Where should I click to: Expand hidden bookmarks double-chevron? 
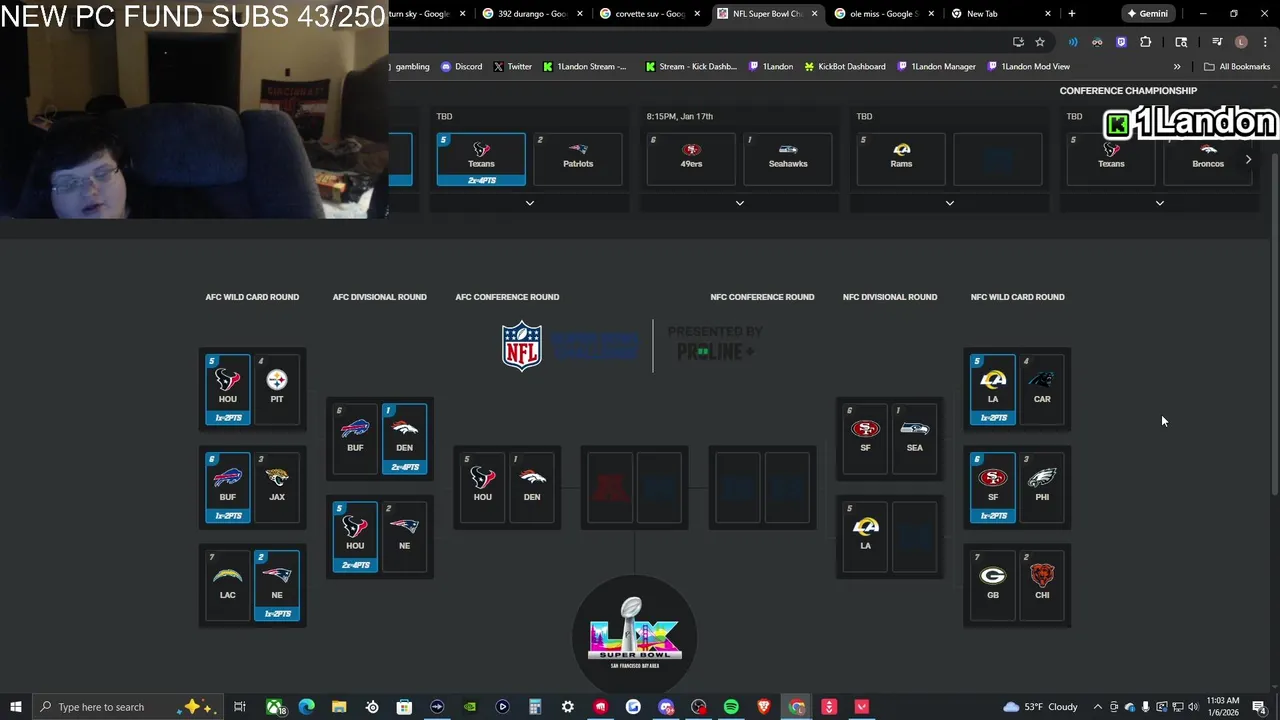point(1177,67)
